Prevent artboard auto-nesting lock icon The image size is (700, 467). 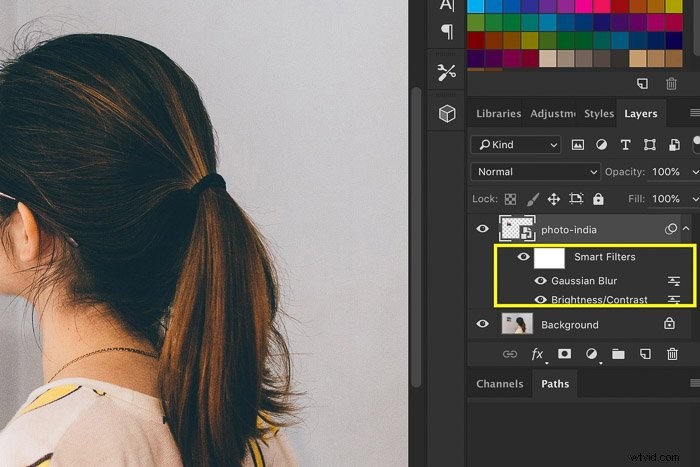pyautogui.click(x=576, y=199)
